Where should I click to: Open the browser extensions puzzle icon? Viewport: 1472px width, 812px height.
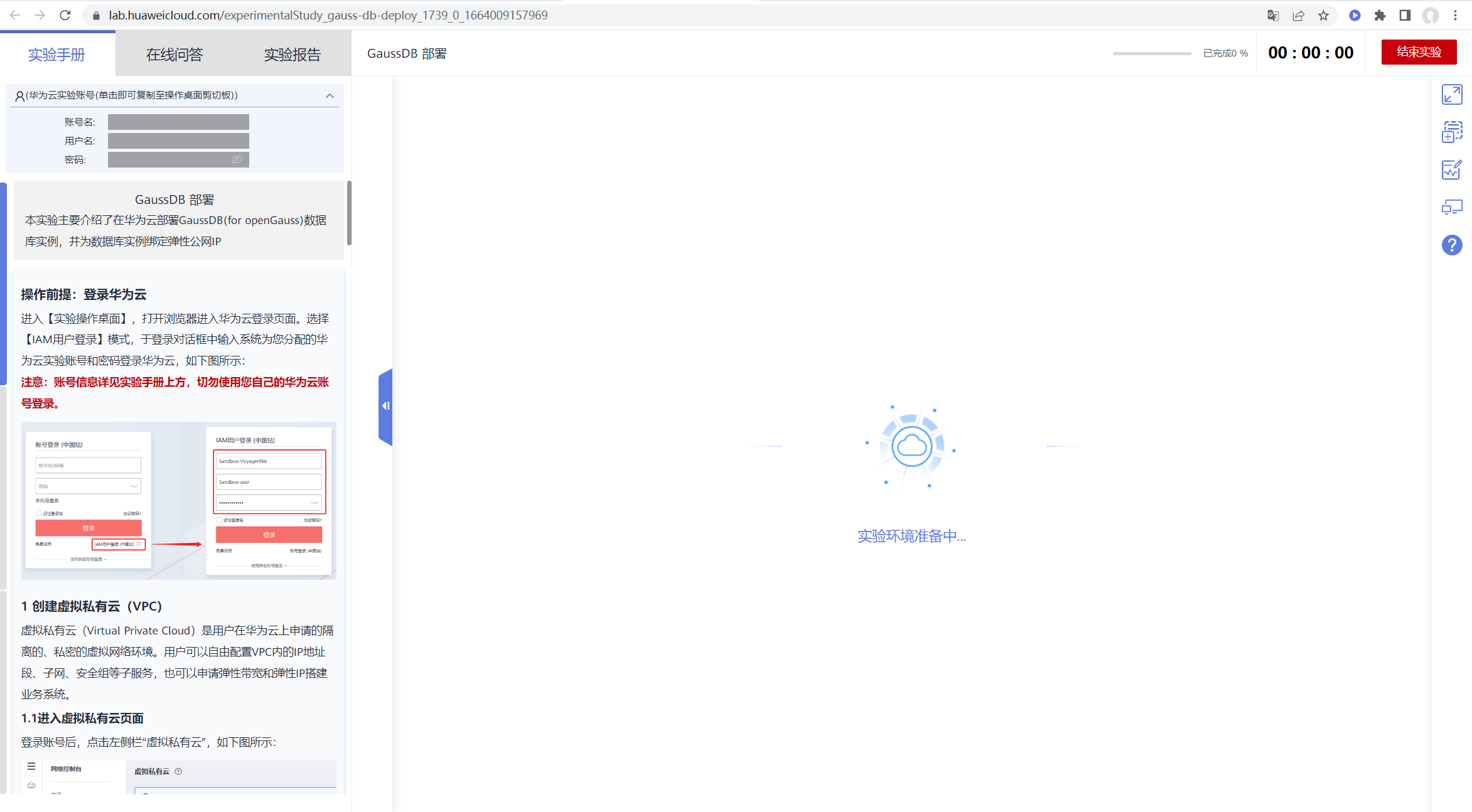[x=1380, y=16]
